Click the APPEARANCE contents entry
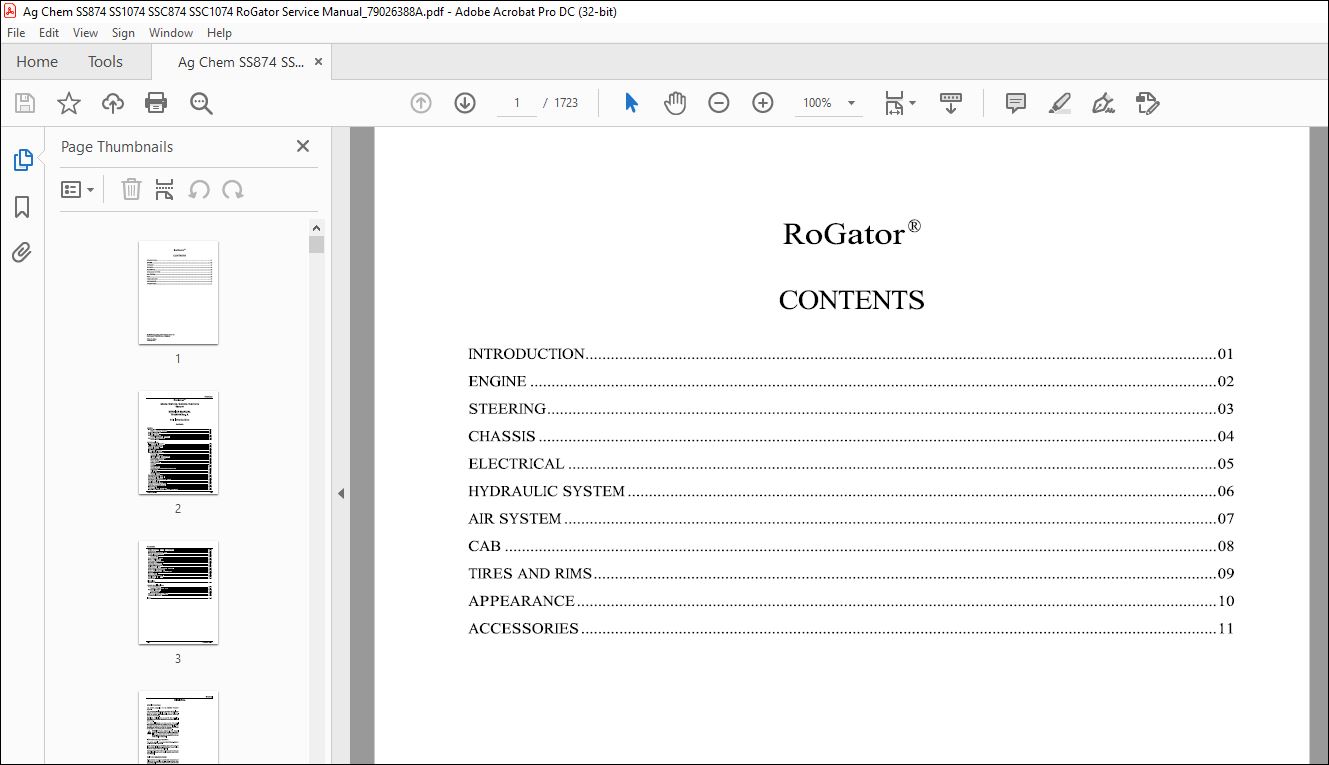This screenshot has height=765, width=1329. coord(851,601)
